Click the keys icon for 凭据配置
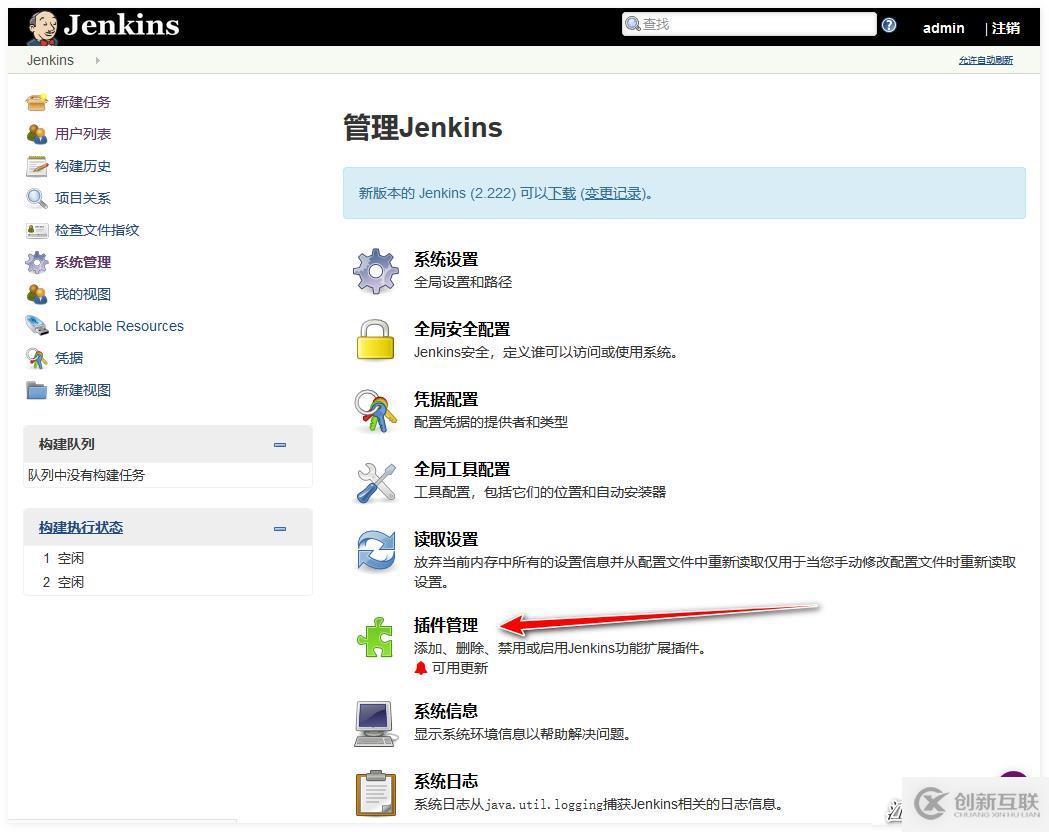 coord(375,410)
